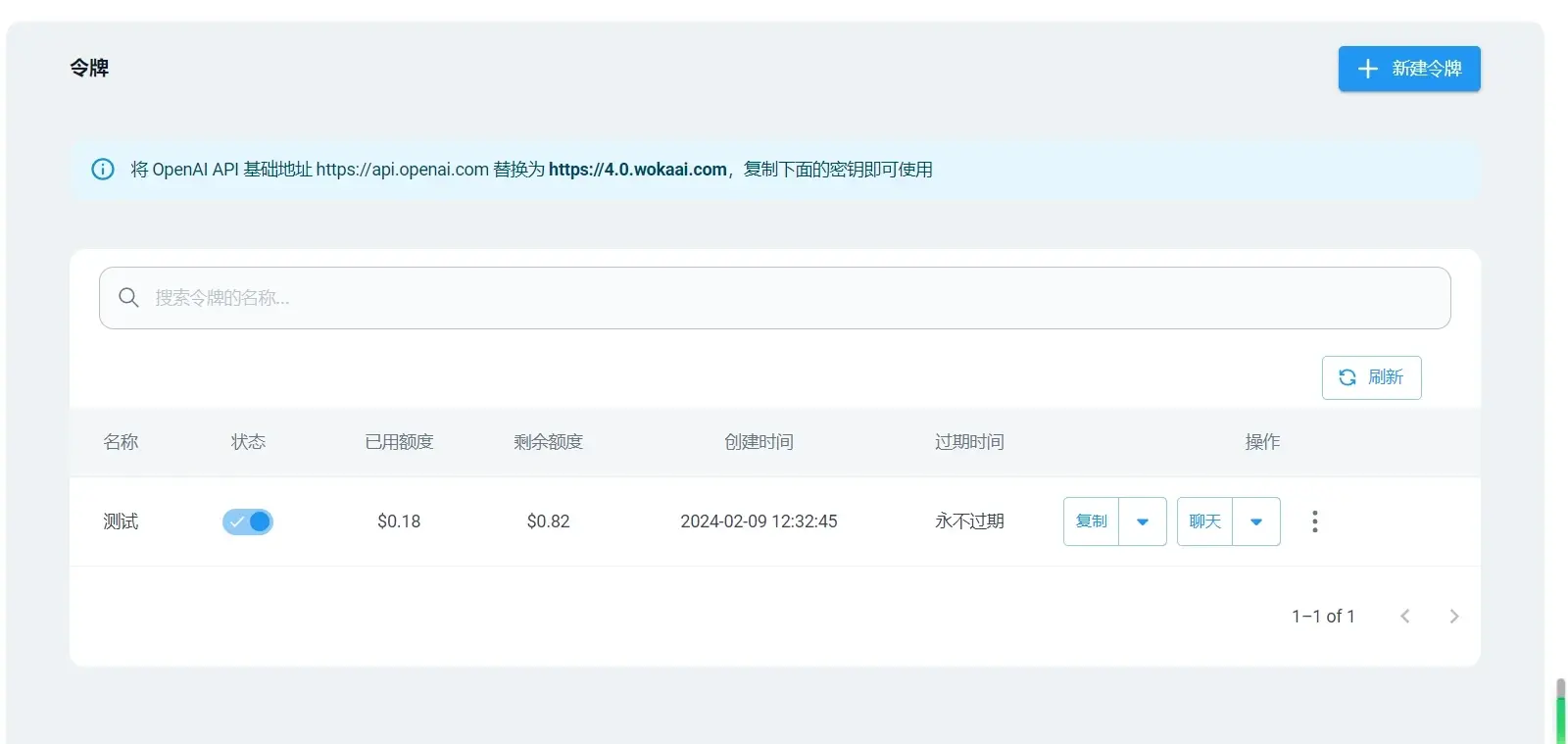Click the https://4.0.wokaai.com address text
Viewport: 1568px width, 744px height.
[638, 170]
